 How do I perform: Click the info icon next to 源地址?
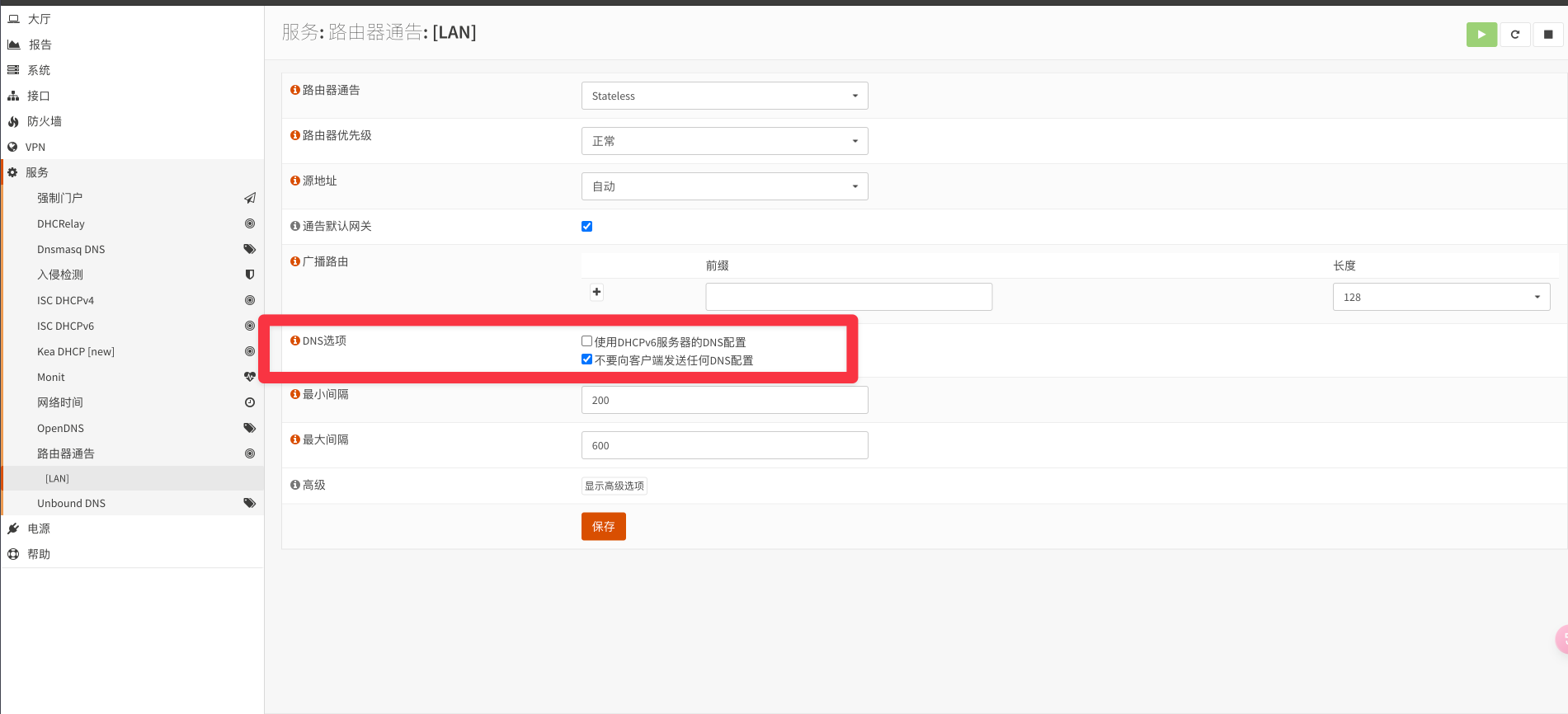pos(294,181)
